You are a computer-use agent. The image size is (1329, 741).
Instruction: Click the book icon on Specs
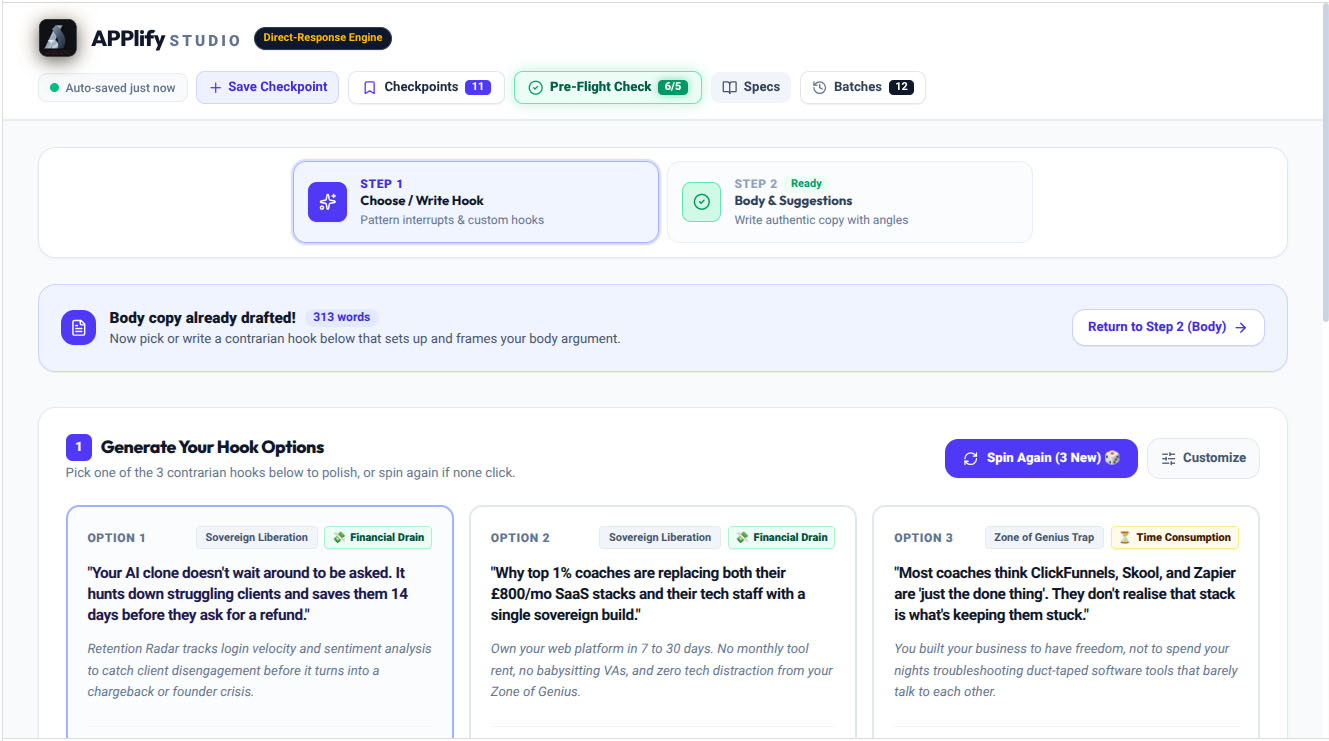[730, 88]
